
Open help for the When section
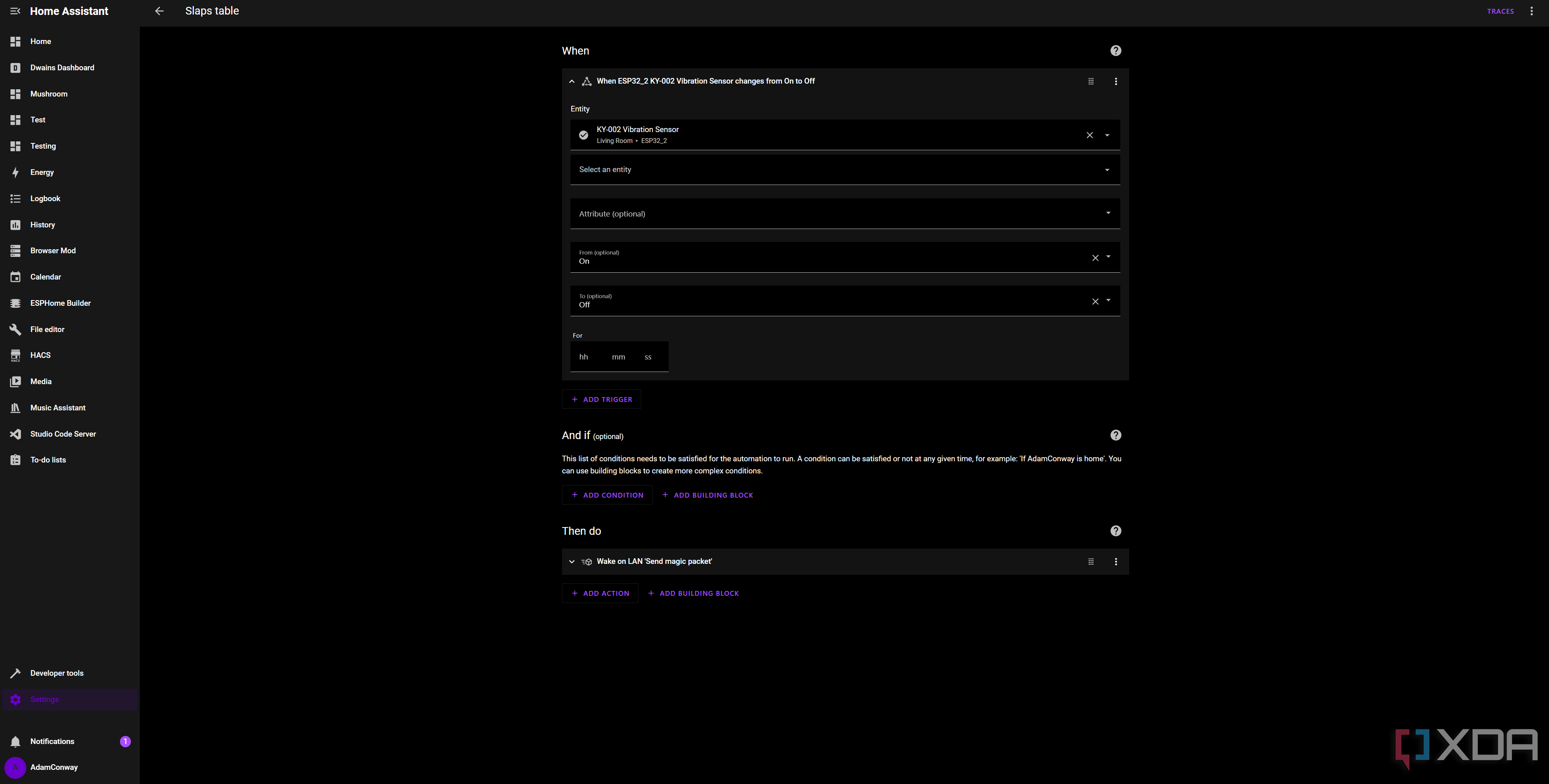(1115, 50)
